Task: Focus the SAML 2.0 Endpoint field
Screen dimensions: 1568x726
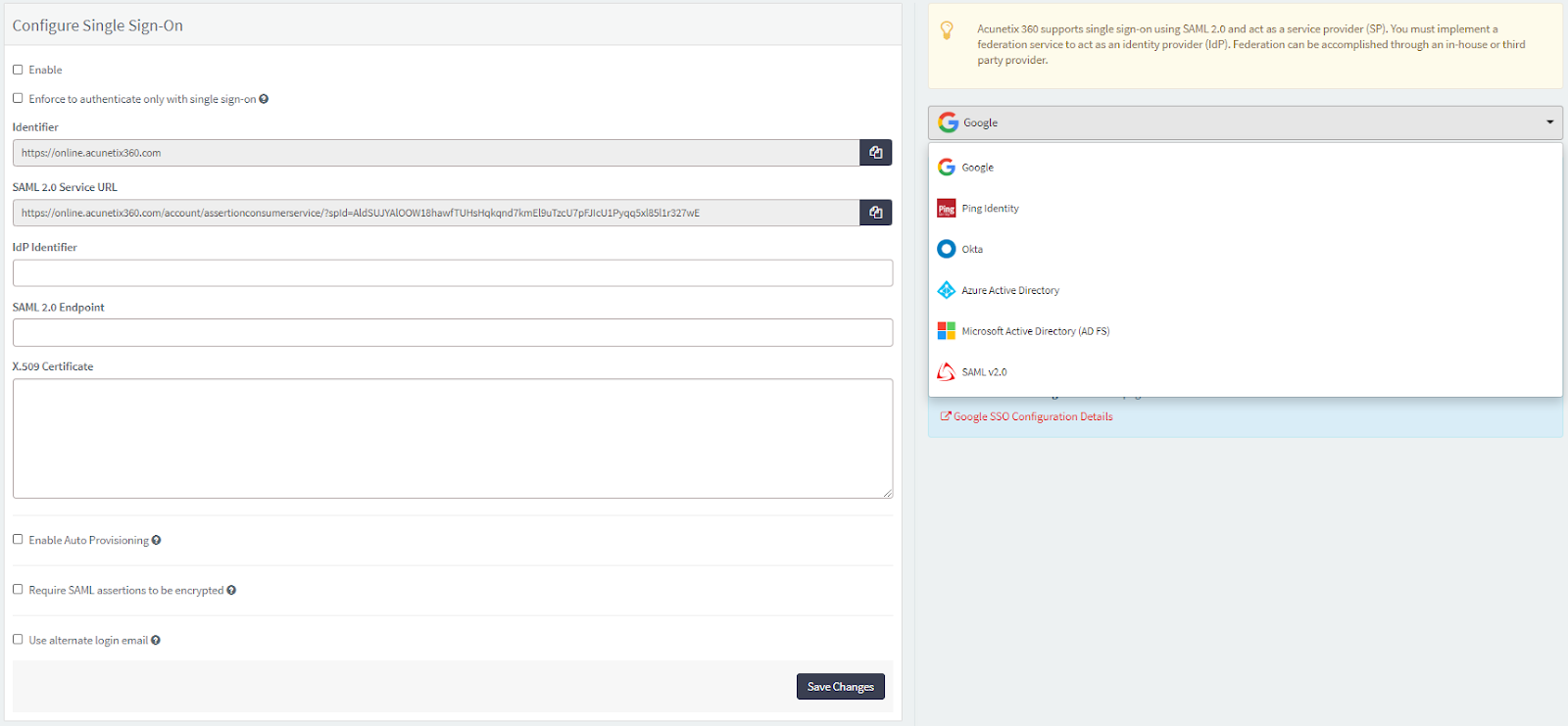Action: point(453,333)
